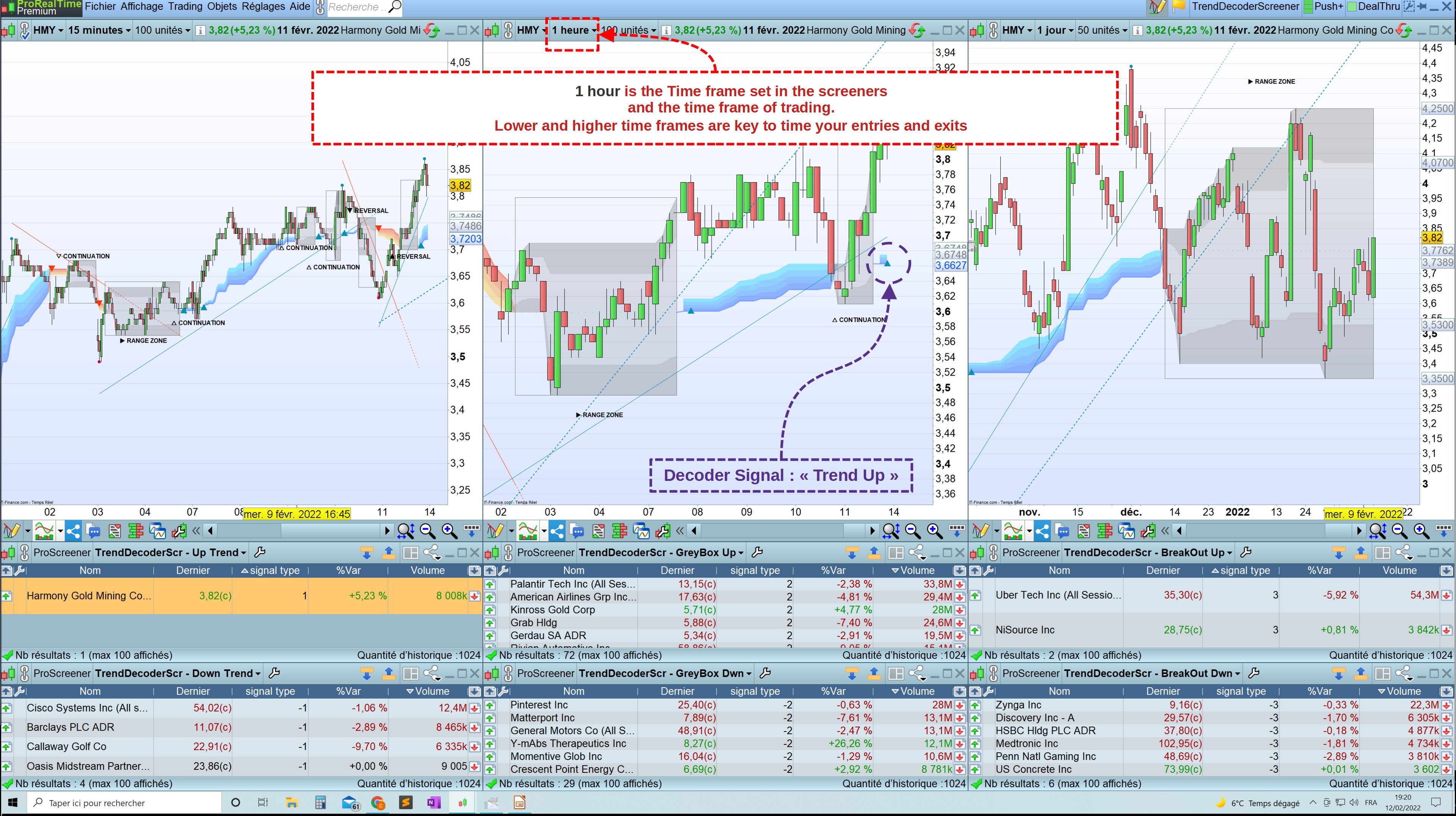Toggle the chain link icon on the 15-minute chart

(25, 30)
